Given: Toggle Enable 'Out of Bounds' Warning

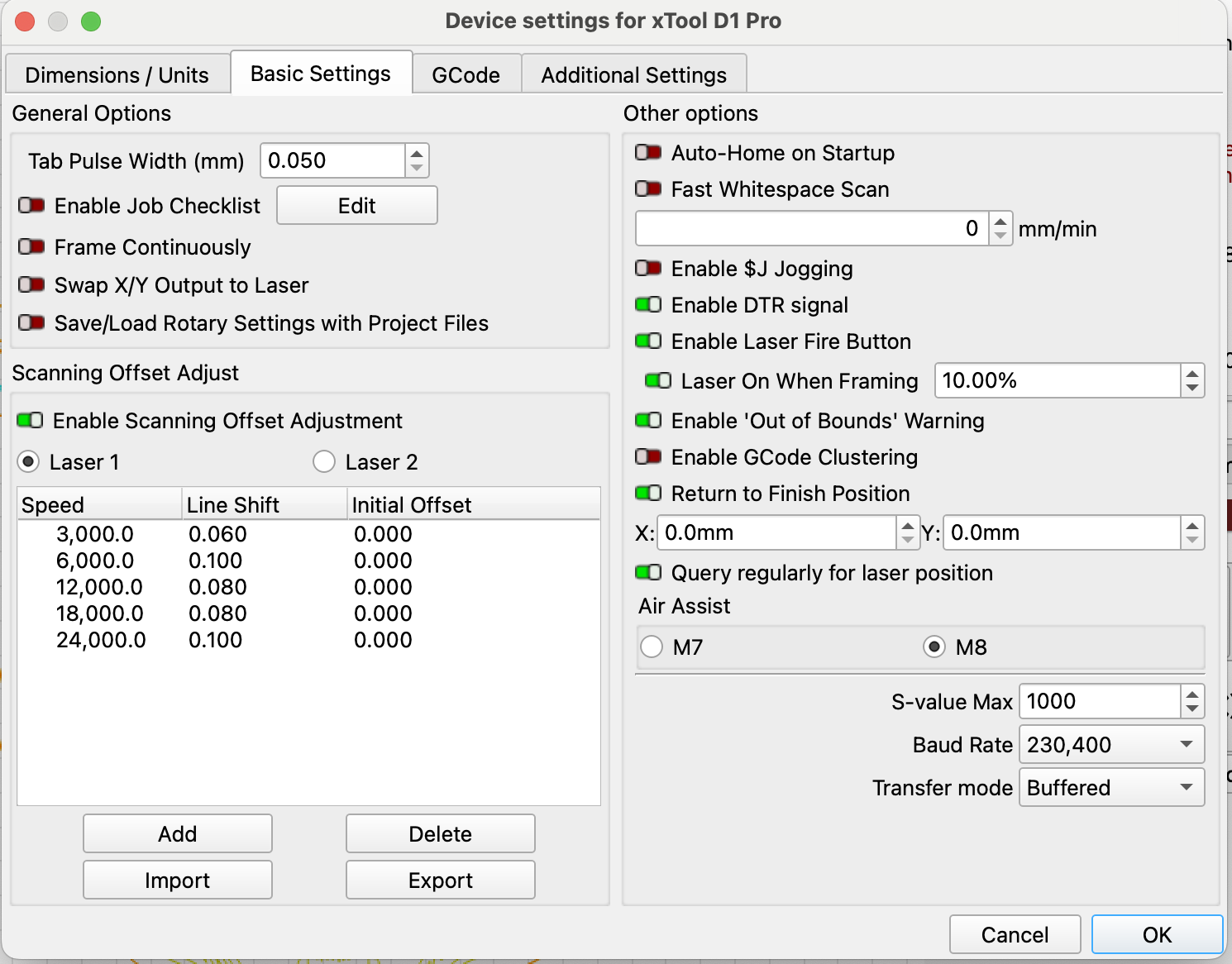Looking at the screenshot, I should [x=648, y=420].
